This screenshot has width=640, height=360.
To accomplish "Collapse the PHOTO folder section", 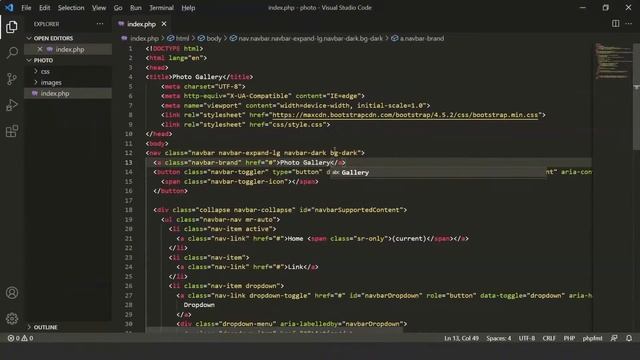I will (43, 60).
